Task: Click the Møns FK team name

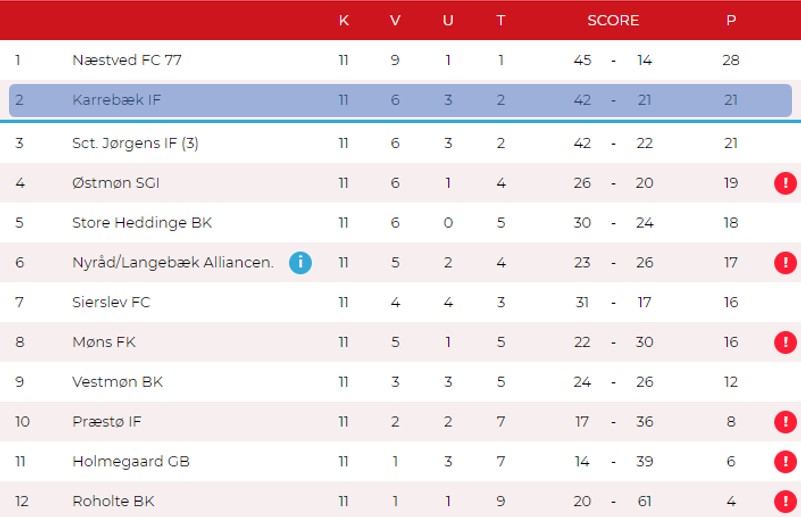Action: click(104, 342)
